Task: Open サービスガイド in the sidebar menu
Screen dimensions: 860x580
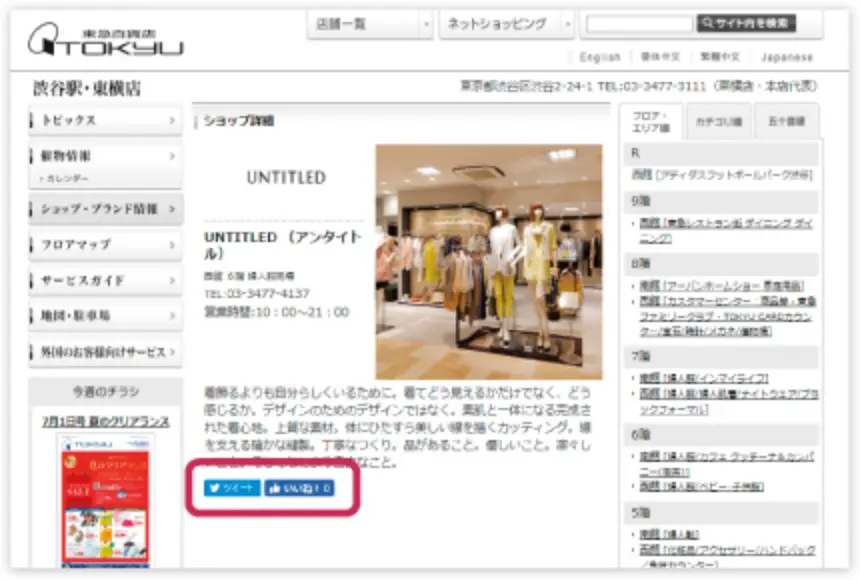Action: 105,280
